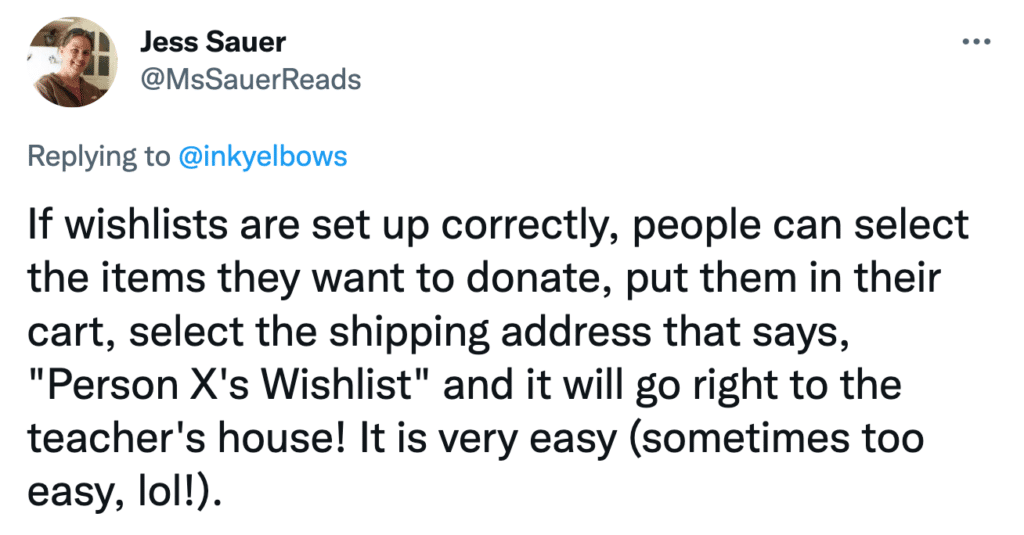
Task: Open the three-dot More options menu
Action: (977, 42)
